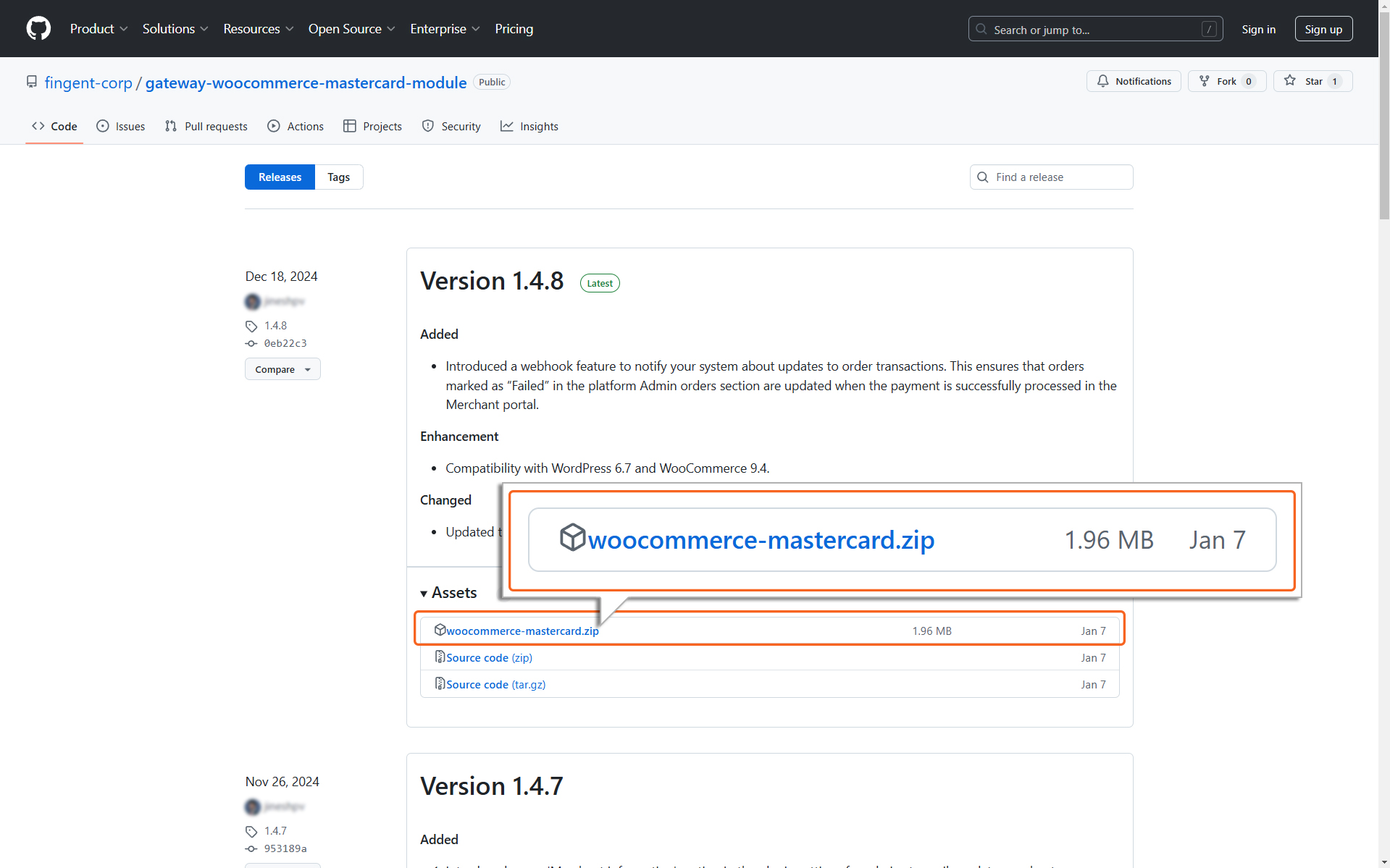The width and height of the screenshot is (1390, 868).
Task: Open commit 0eb22c3
Action: point(285,343)
